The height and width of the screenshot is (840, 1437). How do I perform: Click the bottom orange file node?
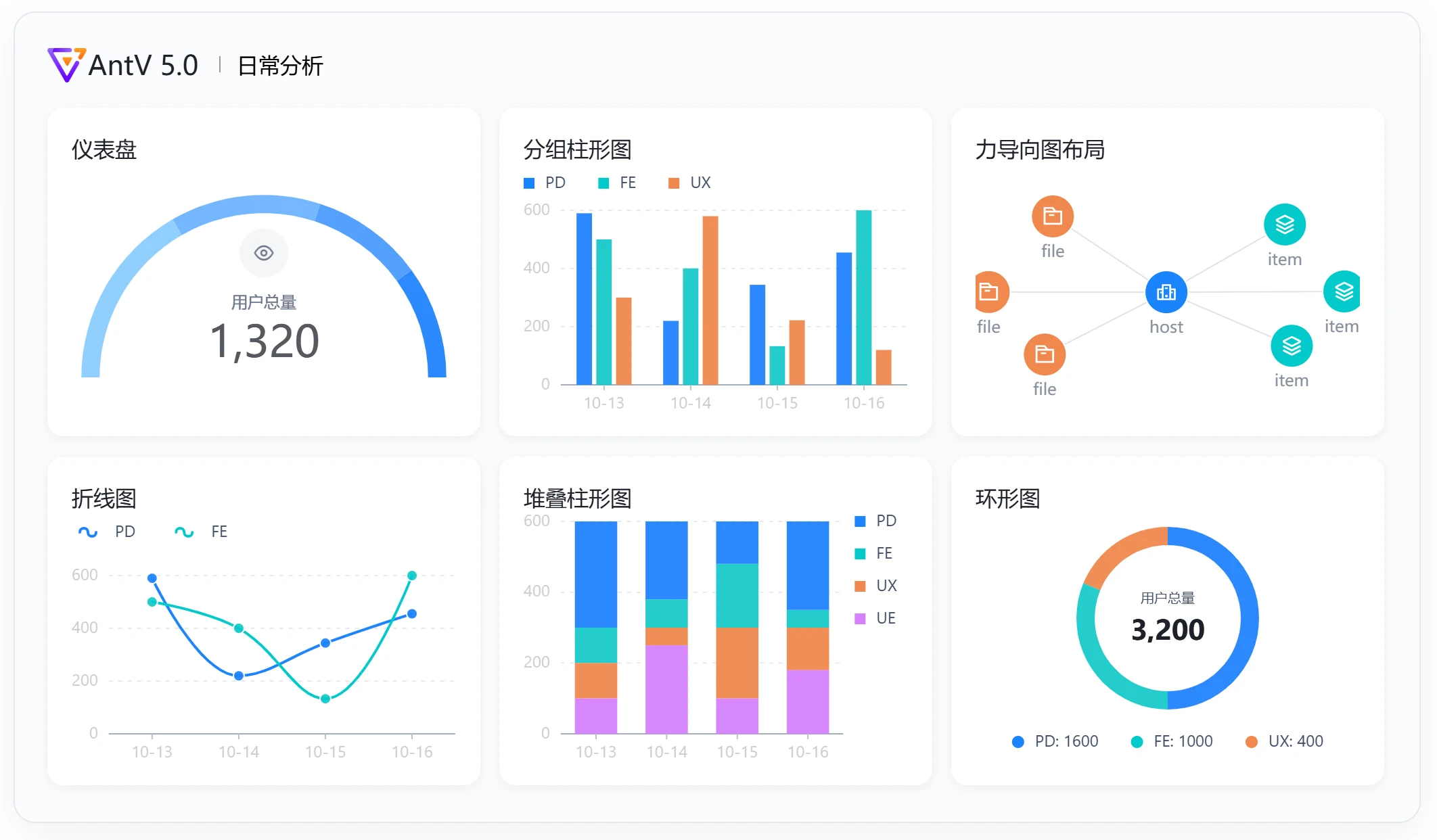coord(1044,354)
